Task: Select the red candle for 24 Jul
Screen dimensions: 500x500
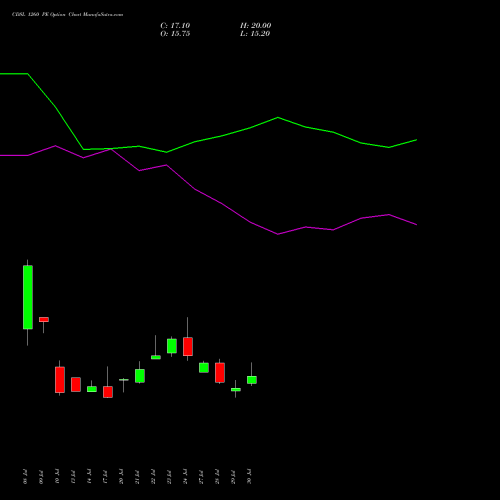Action: coord(188,347)
